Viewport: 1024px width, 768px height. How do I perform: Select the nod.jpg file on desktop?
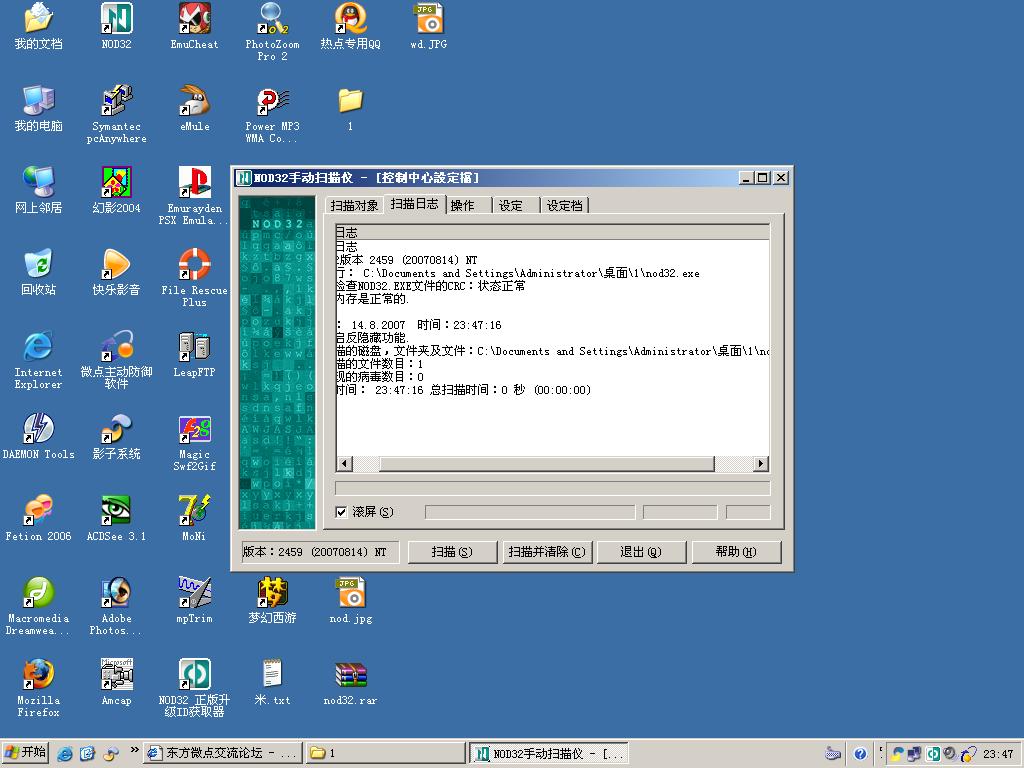click(350, 600)
